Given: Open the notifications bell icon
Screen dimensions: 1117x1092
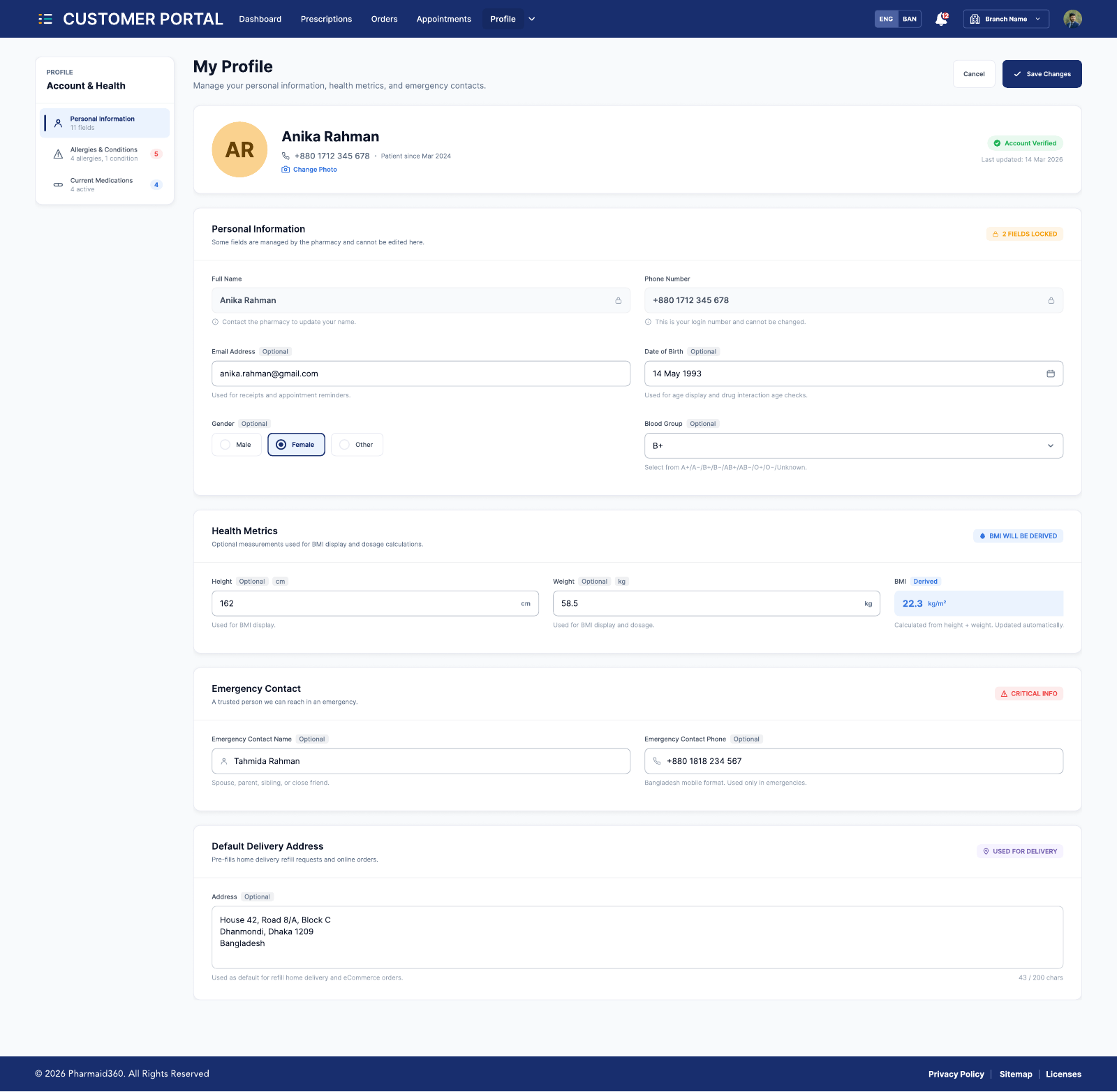Looking at the screenshot, I should point(941,19).
